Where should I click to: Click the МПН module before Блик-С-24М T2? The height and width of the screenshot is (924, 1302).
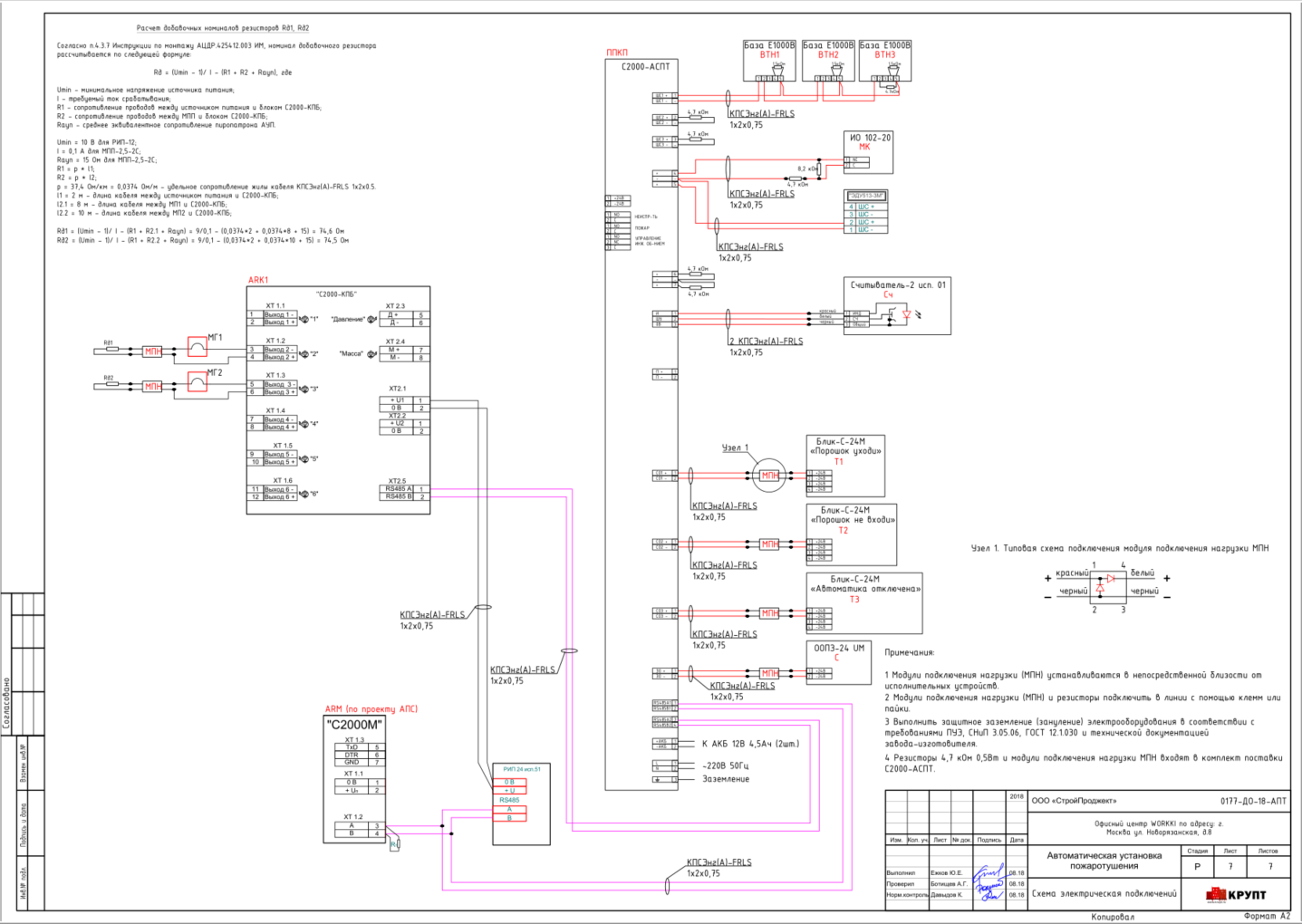tap(769, 544)
